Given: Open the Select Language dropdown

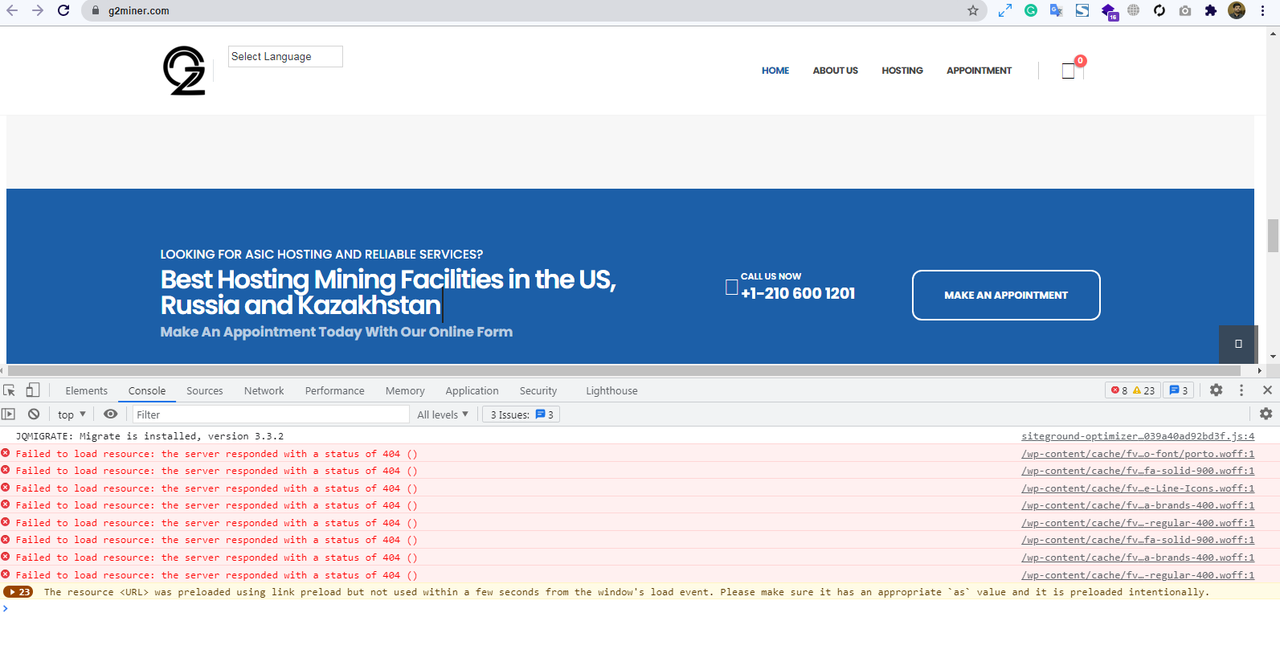Looking at the screenshot, I should (285, 57).
